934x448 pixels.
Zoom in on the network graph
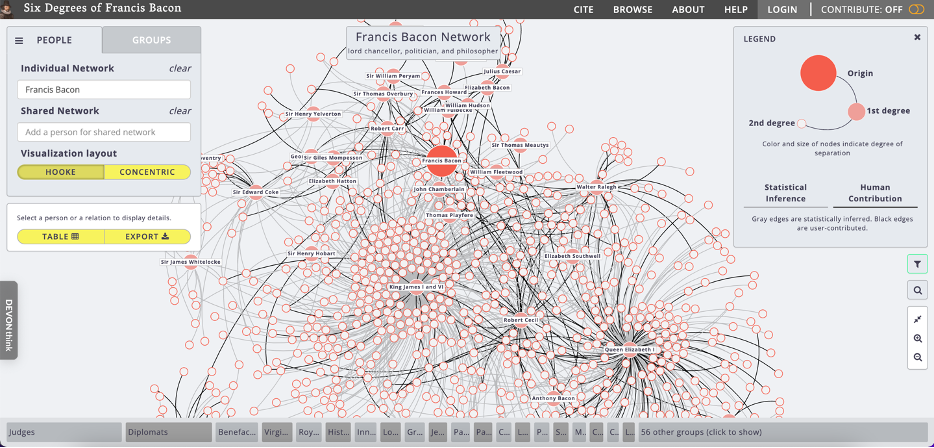(x=917, y=339)
